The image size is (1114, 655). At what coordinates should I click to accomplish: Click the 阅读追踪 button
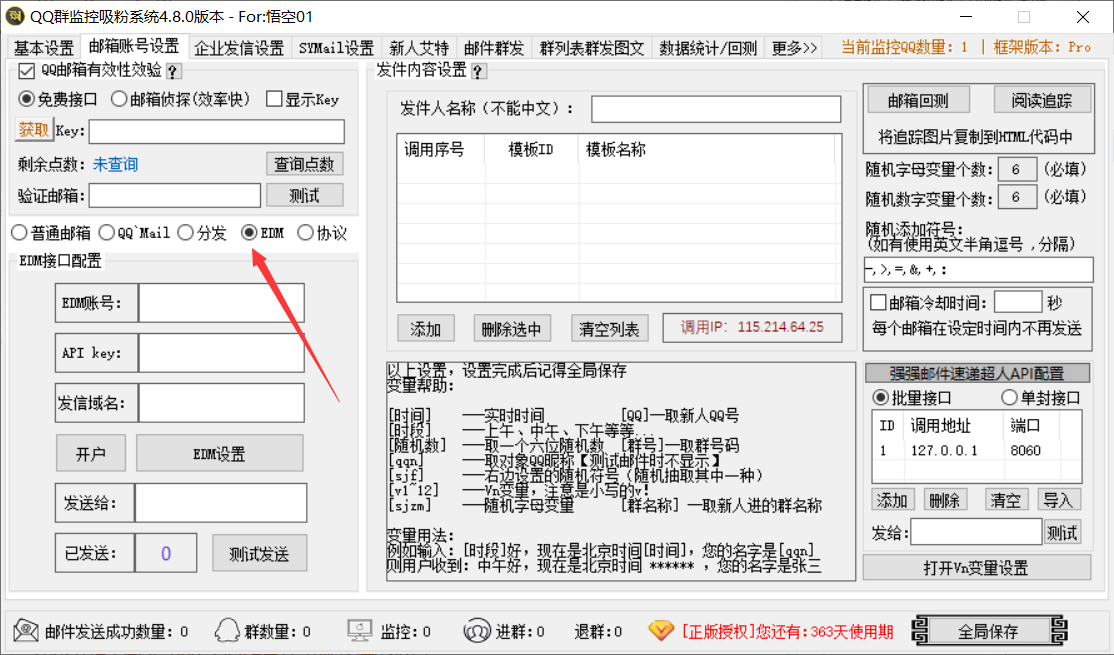(1042, 100)
